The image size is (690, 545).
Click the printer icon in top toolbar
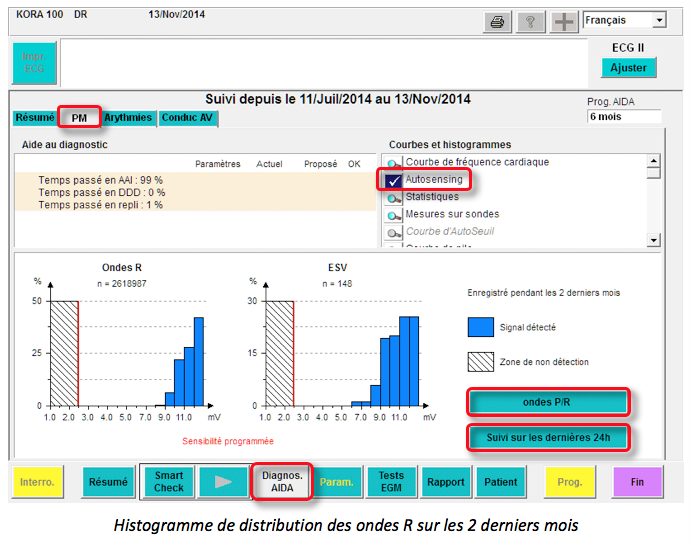(497, 22)
